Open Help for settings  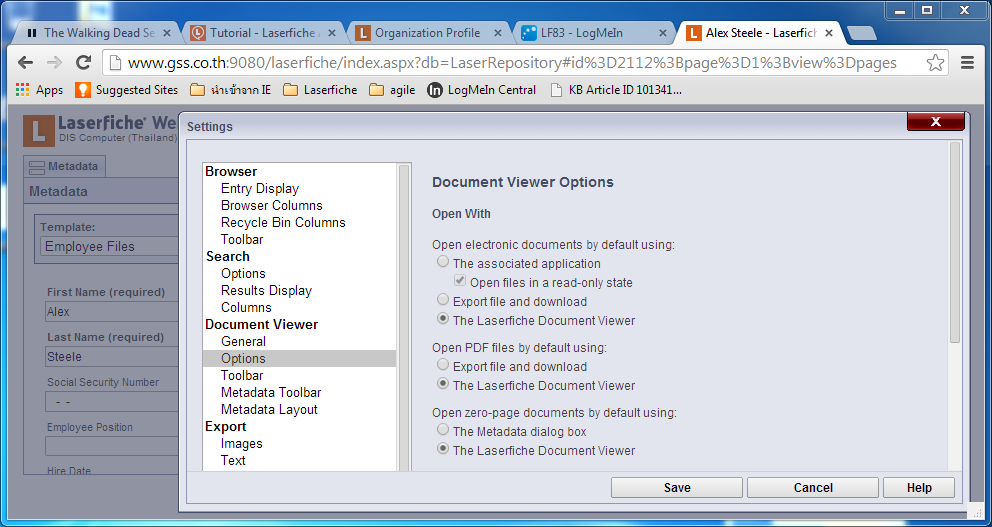tap(919, 488)
